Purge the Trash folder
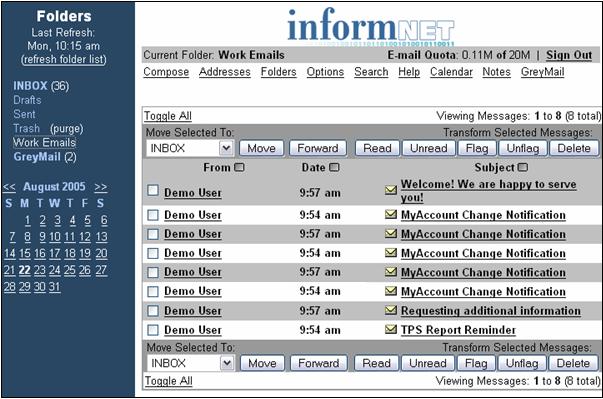 (66, 129)
